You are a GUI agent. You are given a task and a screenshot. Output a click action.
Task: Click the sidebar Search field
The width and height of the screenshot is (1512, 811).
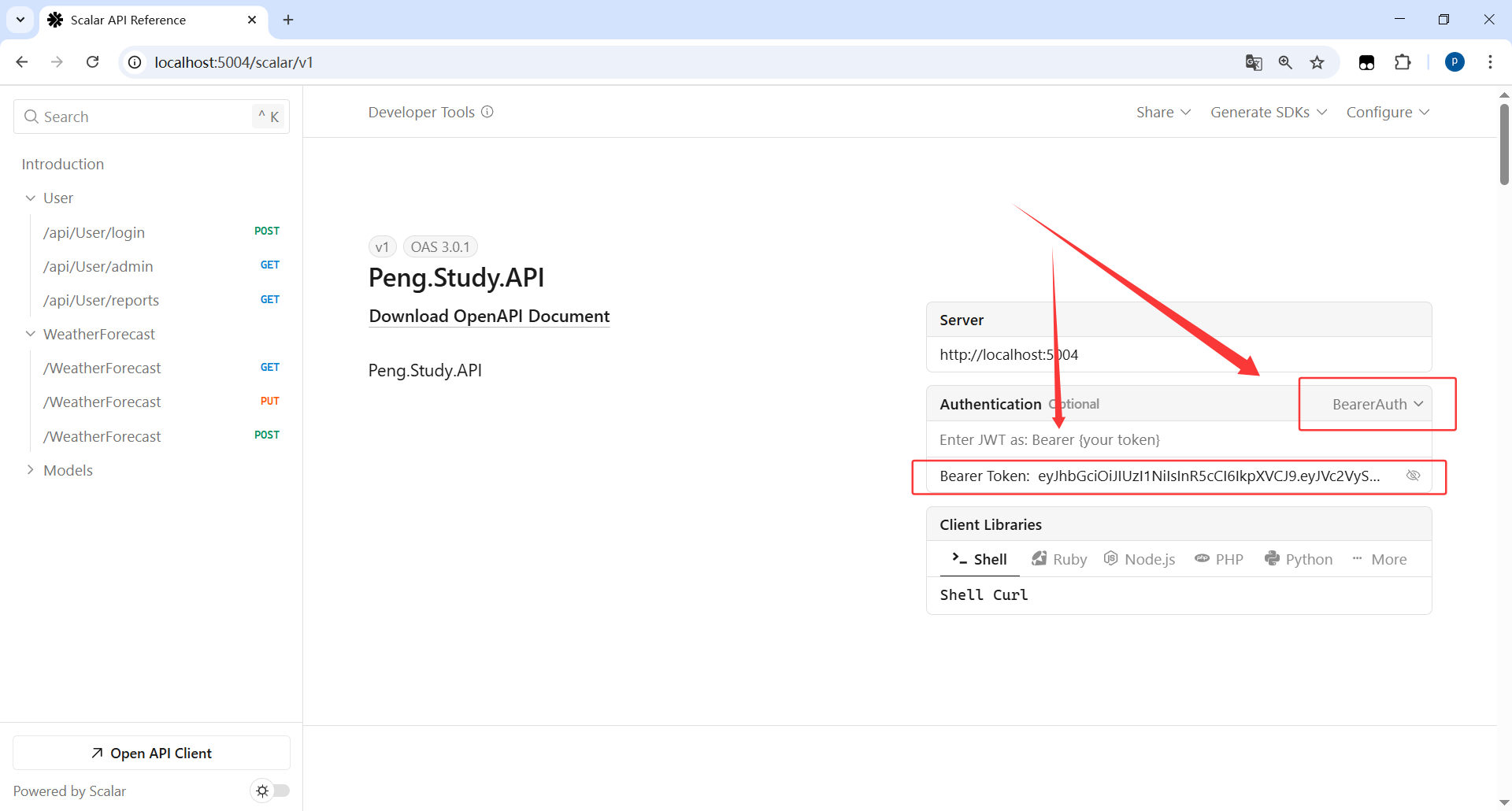(x=151, y=117)
